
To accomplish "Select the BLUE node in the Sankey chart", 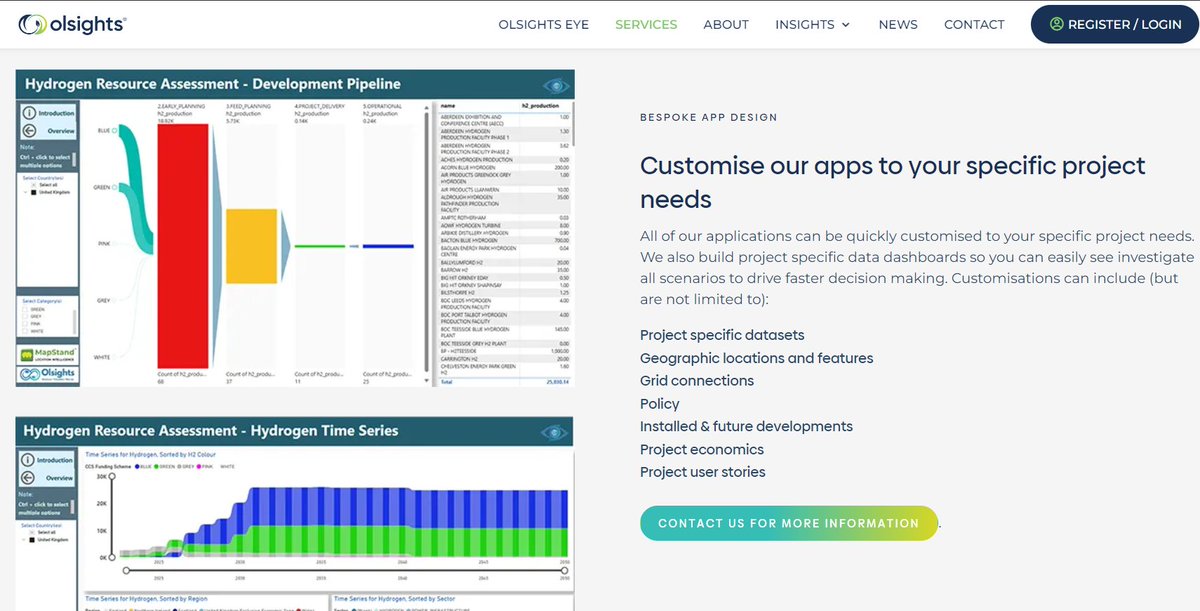I will click(116, 130).
